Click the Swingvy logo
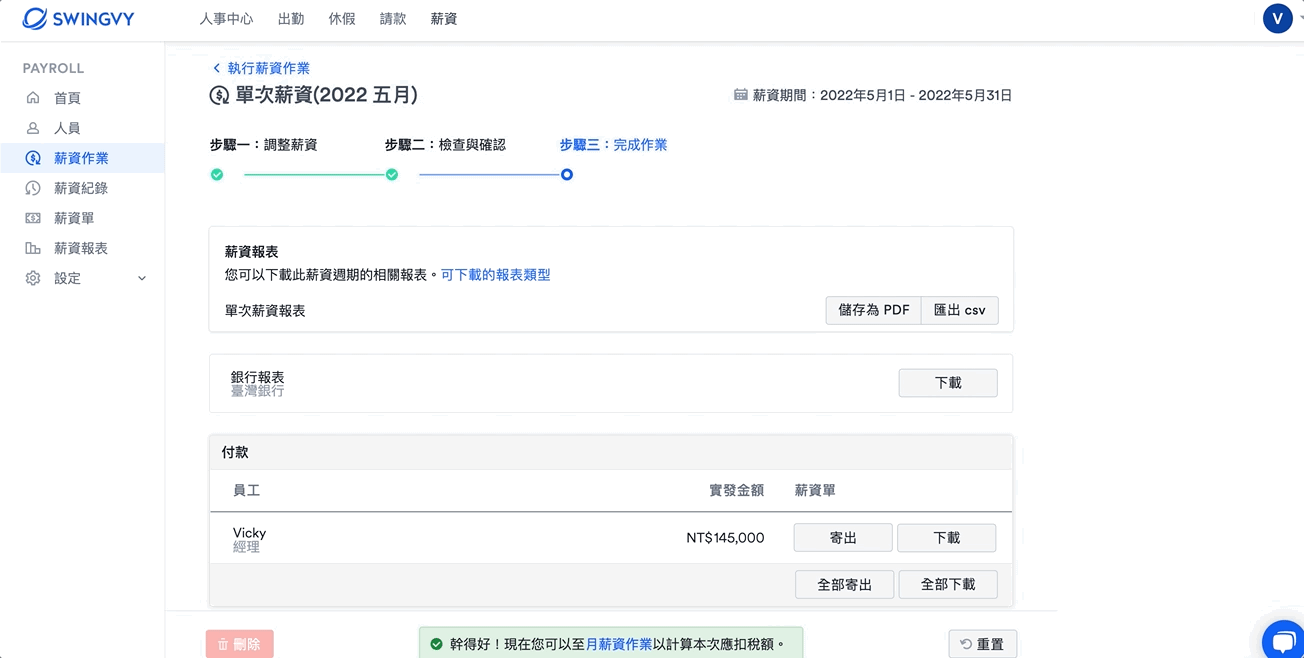 click(78, 19)
